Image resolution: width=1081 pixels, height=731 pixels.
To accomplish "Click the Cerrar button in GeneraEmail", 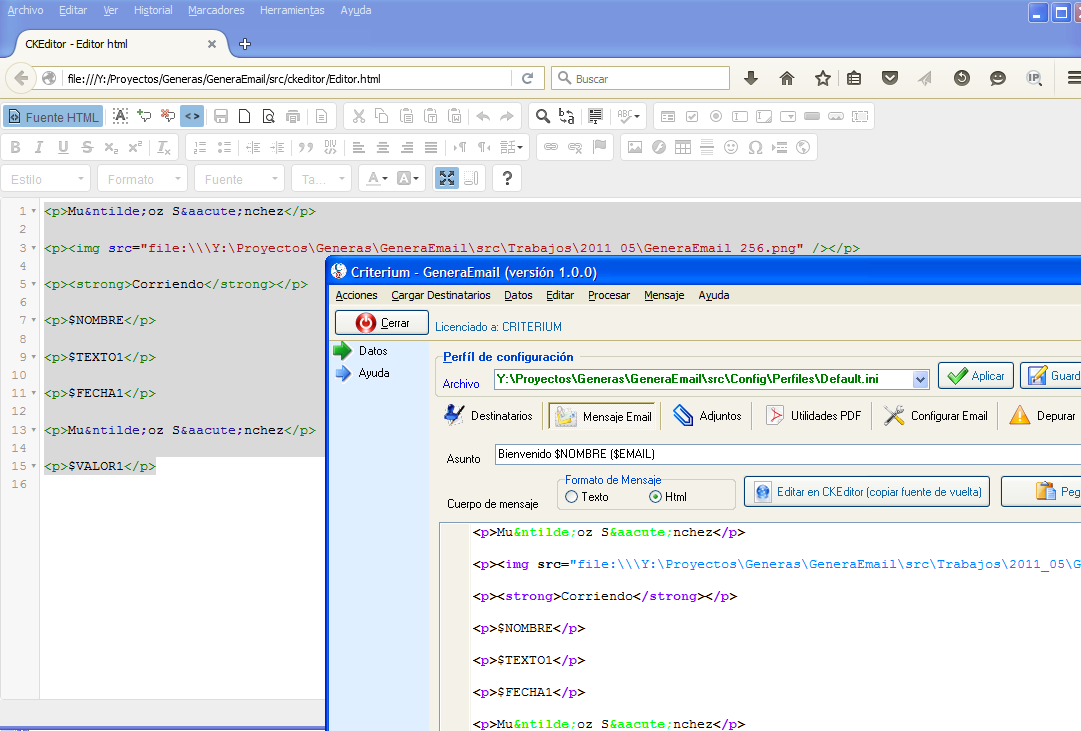I will [x=382, y=323].
